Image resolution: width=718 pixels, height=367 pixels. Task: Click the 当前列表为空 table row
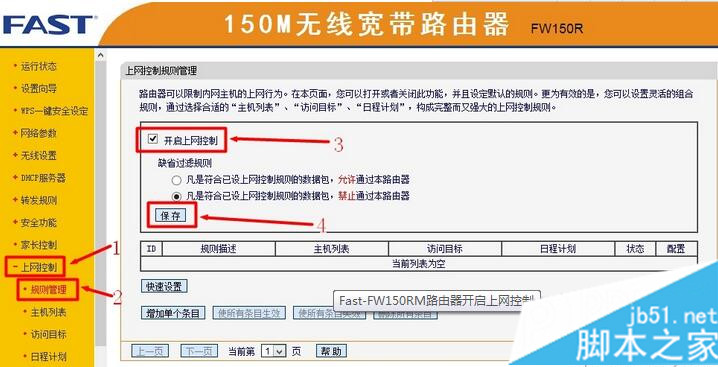pos(419,263)
